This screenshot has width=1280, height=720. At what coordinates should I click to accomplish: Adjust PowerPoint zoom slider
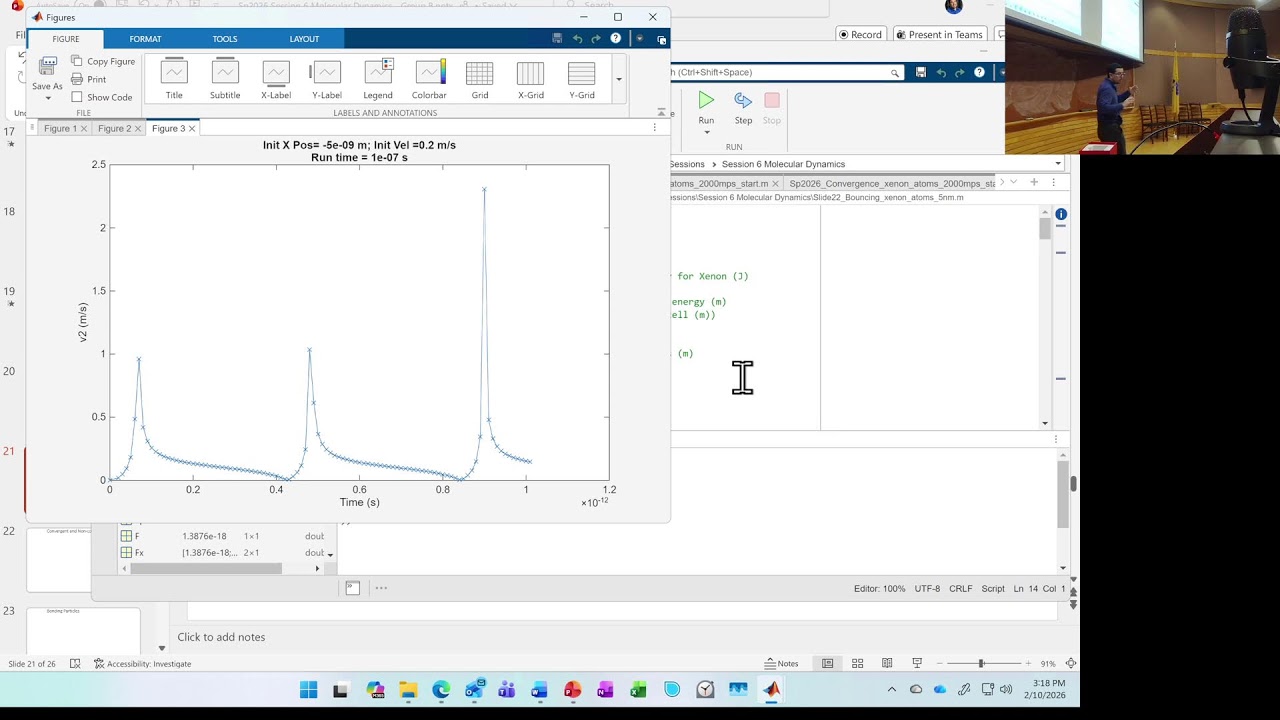[981, 663]
